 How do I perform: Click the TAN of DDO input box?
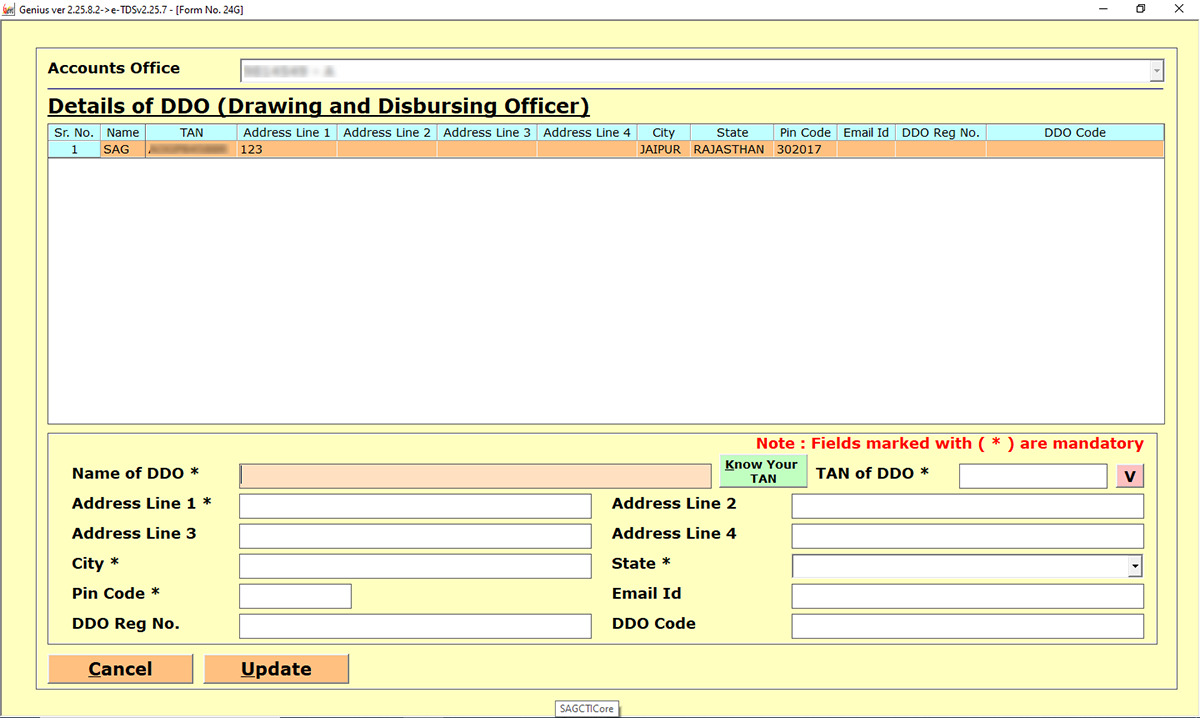point(1032,476)
